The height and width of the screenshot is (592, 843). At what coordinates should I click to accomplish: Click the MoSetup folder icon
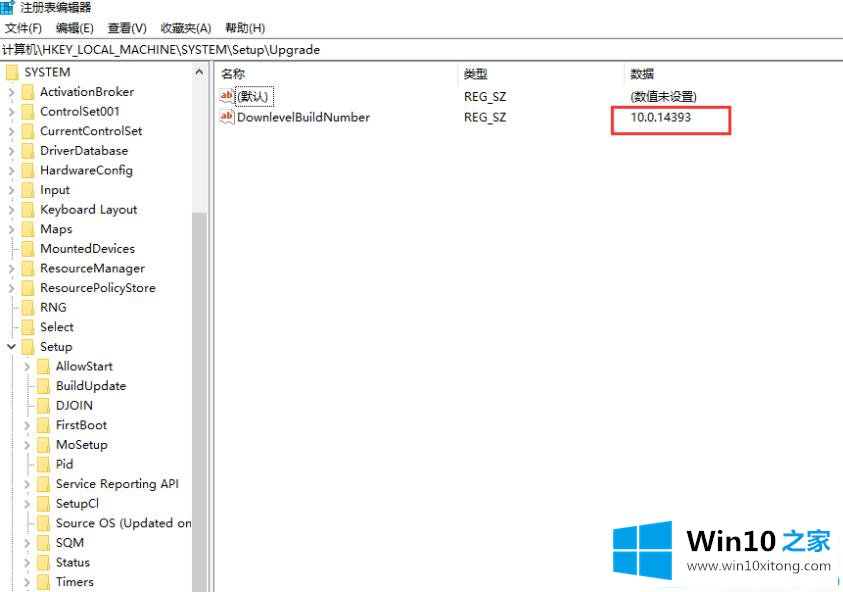pos(44,445)
